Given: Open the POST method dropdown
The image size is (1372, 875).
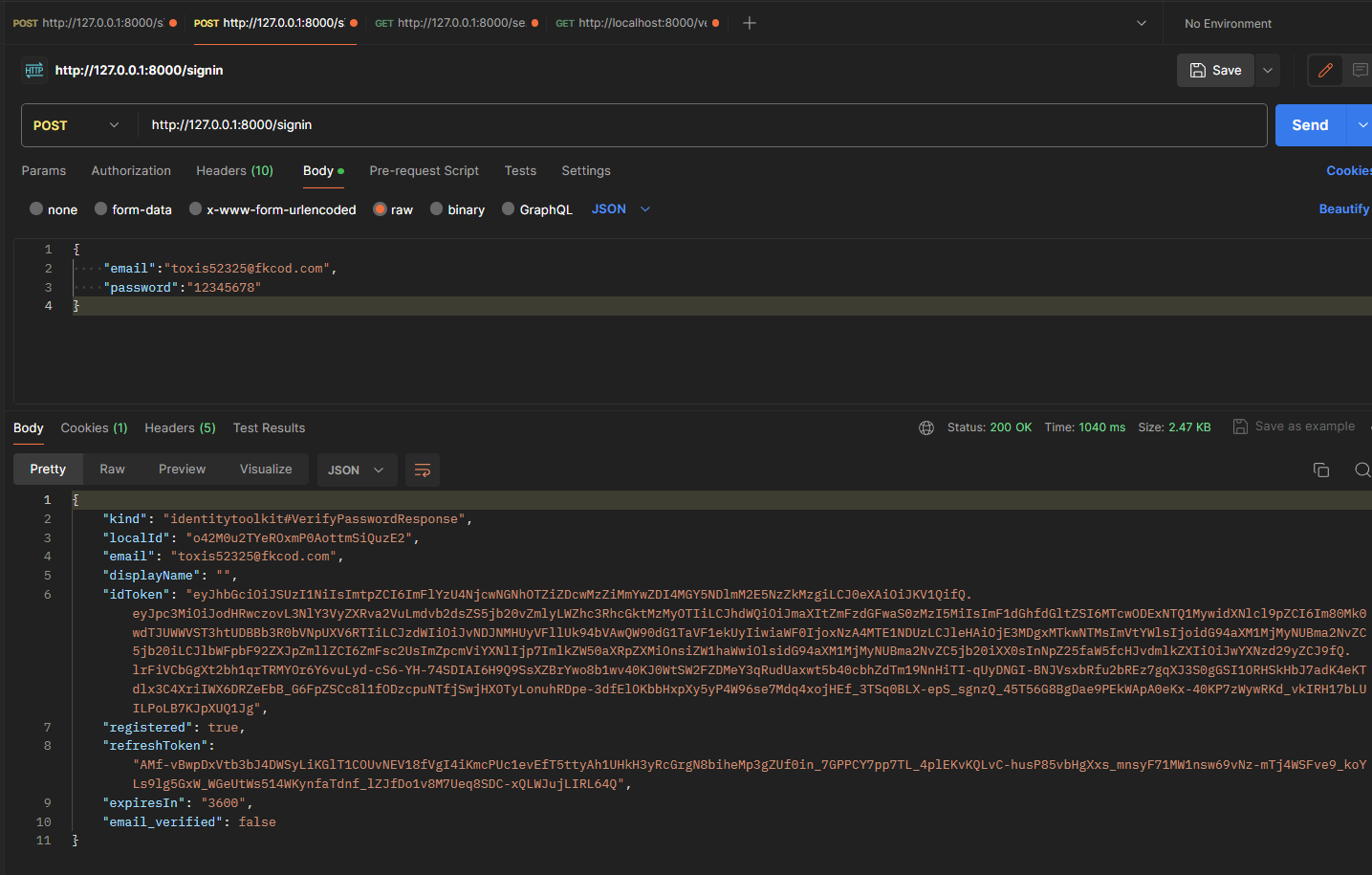Looking at the screenshot, I should (x=76, y=125).
